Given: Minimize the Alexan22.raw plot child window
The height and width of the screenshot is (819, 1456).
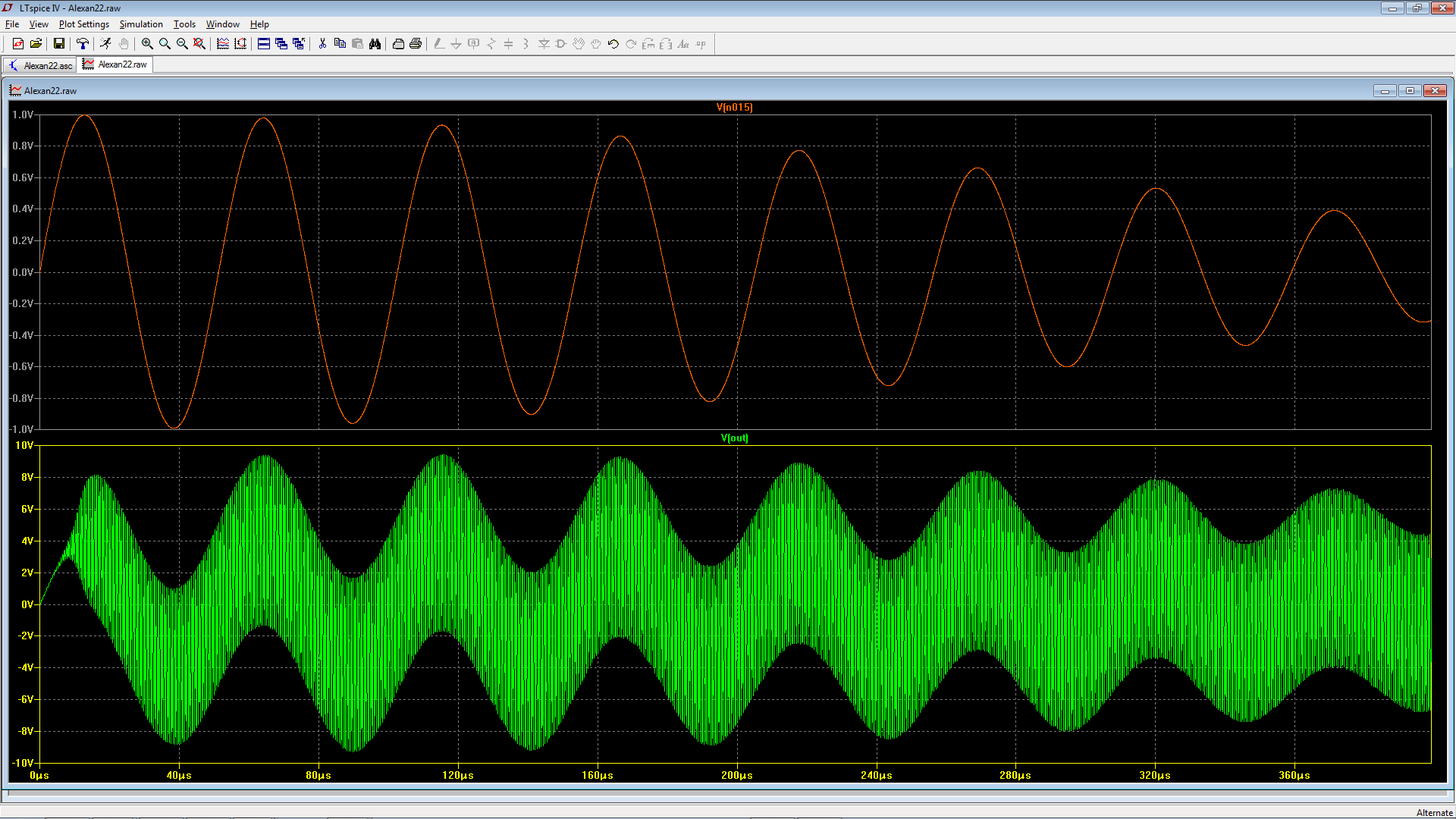Looking at the screenshot, I should pos(1385,90).
